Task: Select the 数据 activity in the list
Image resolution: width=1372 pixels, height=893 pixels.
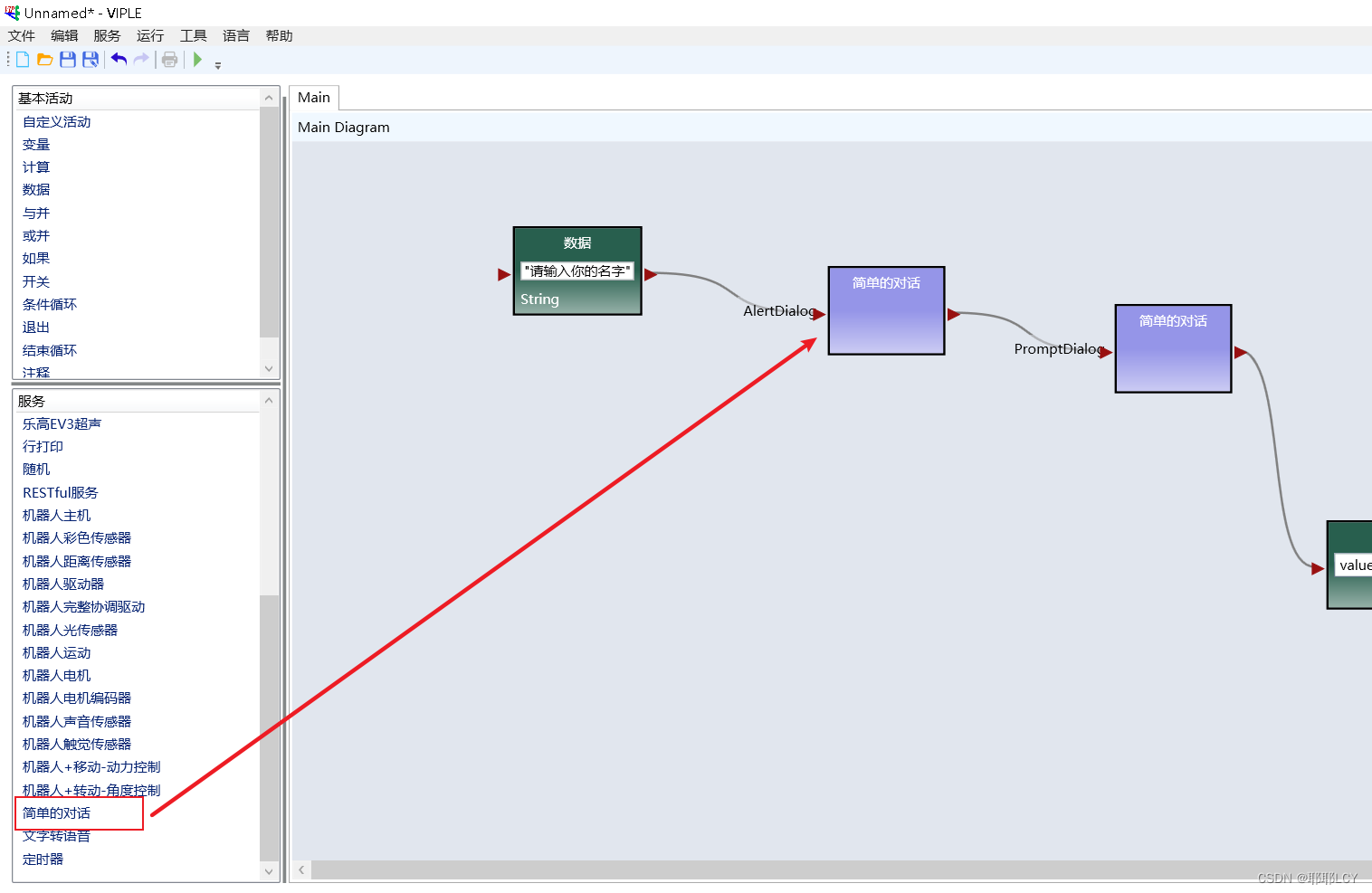Action: (36, 190)
